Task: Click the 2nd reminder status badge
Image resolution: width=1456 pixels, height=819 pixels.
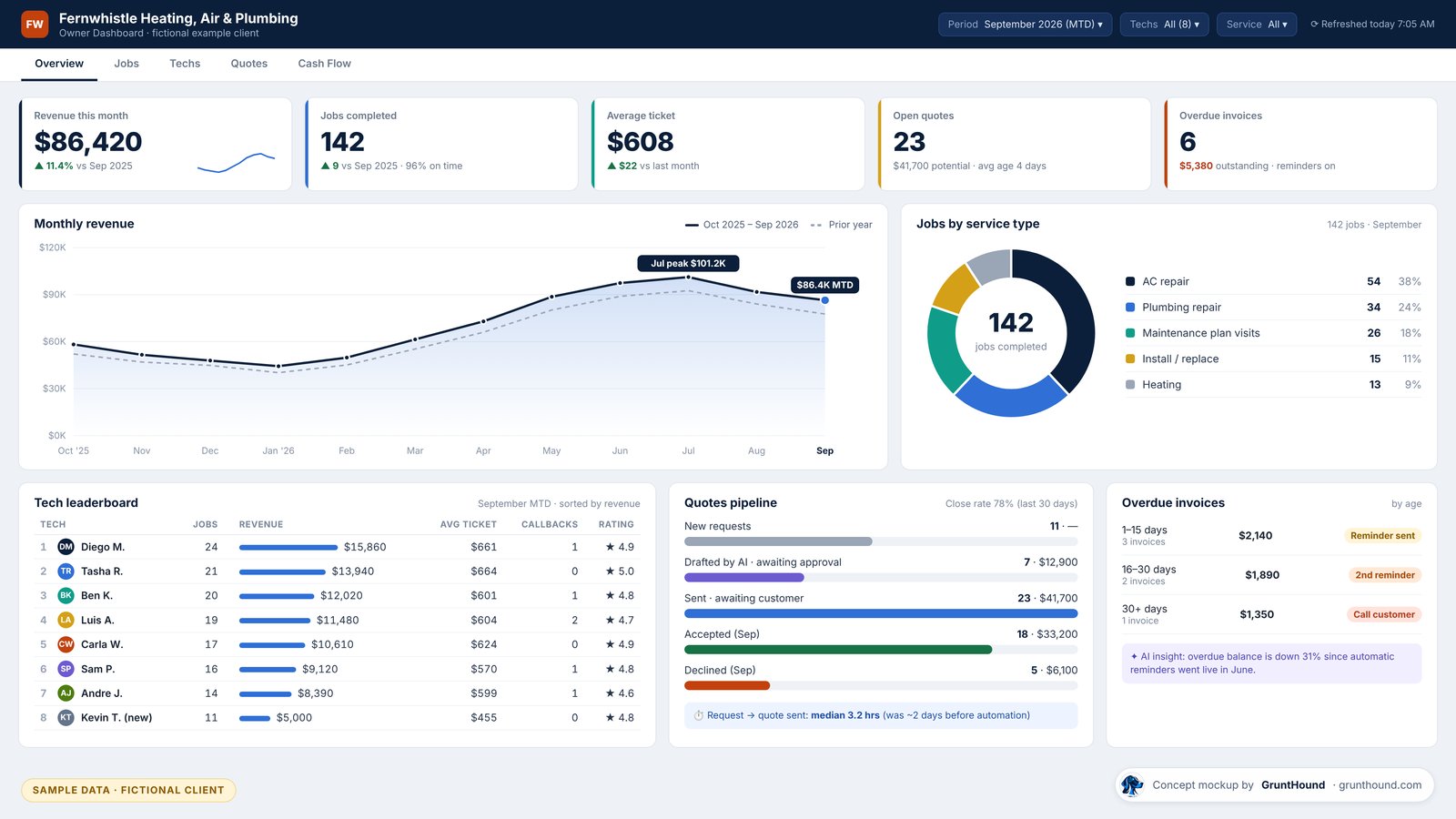Action: click(1384, 575)
